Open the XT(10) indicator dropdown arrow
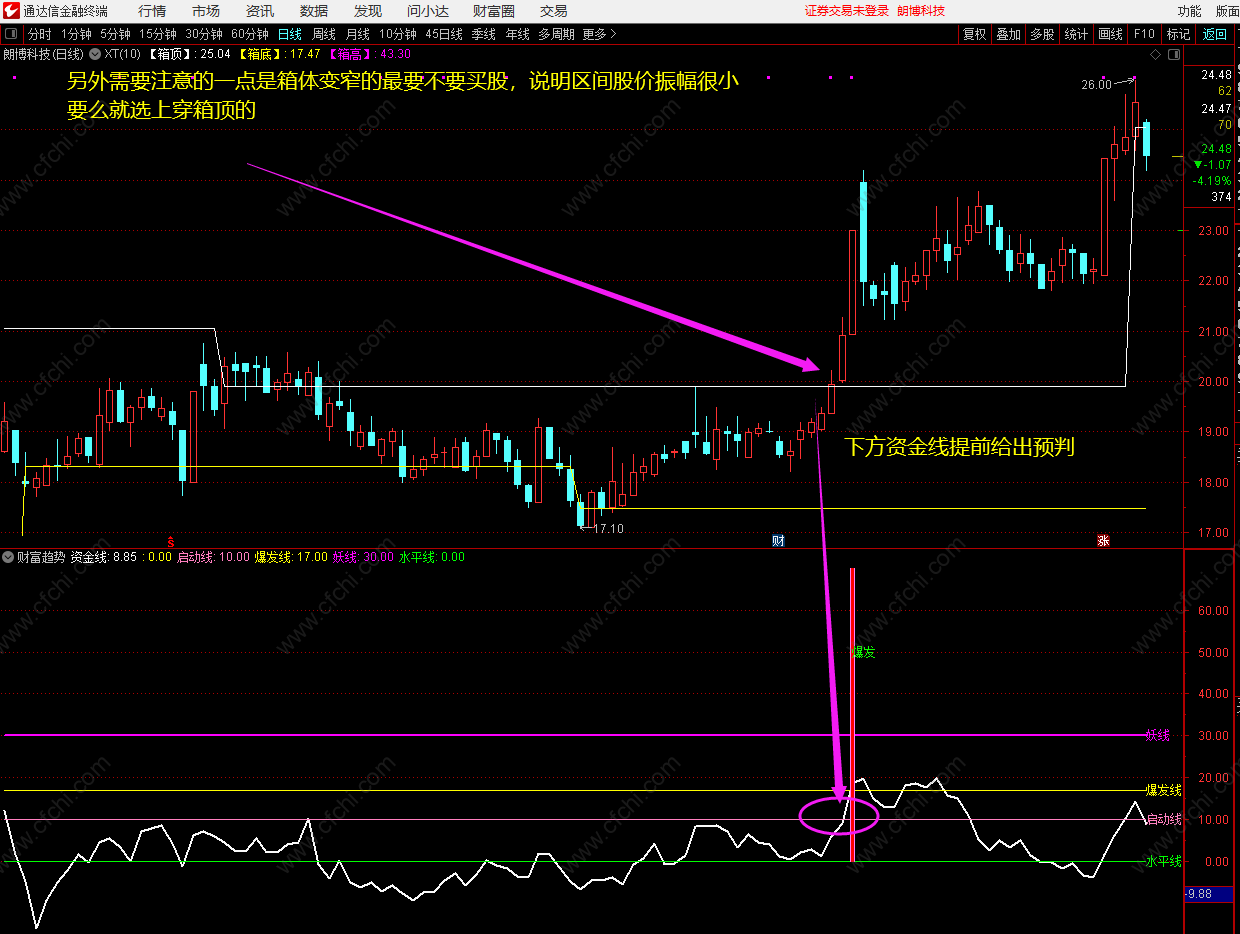Image resolution: width=1240 pixels, height=934 pixels. pos(95,53)
